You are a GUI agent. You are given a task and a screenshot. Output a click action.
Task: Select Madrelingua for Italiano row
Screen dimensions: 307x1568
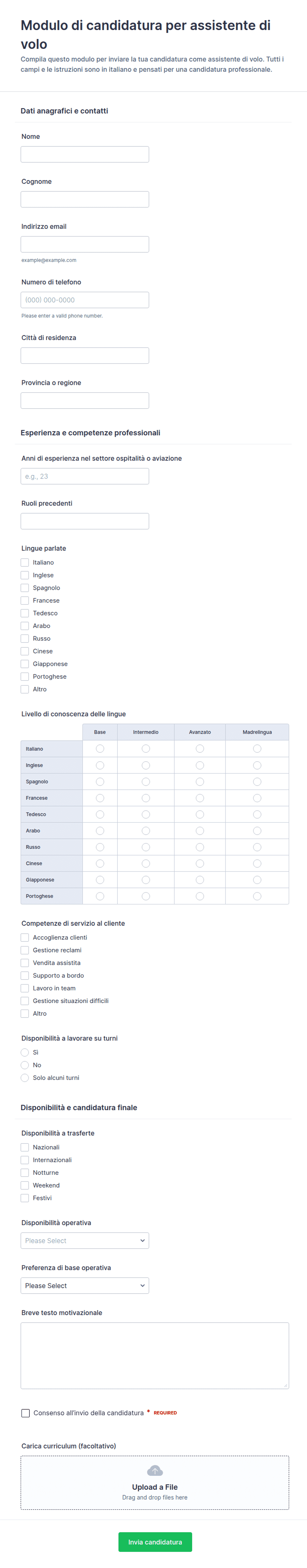257,748
